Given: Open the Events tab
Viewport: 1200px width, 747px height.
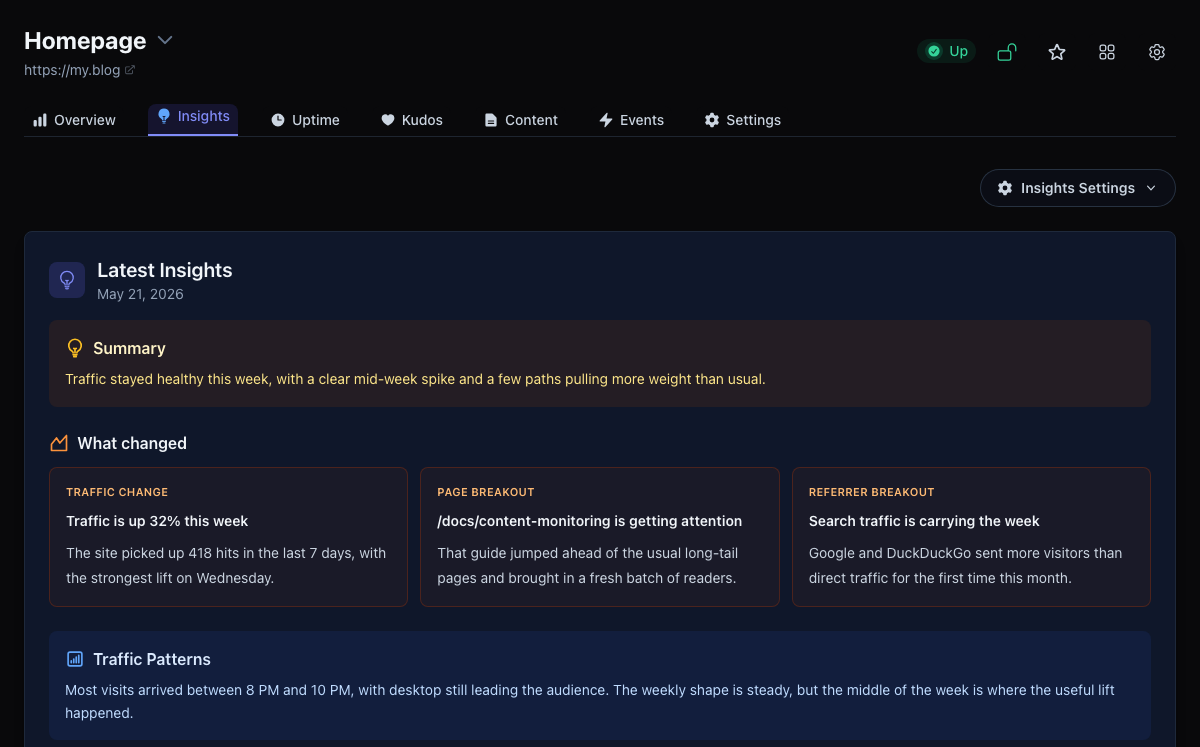Looking at the screenshot, I should pos(631,120).
